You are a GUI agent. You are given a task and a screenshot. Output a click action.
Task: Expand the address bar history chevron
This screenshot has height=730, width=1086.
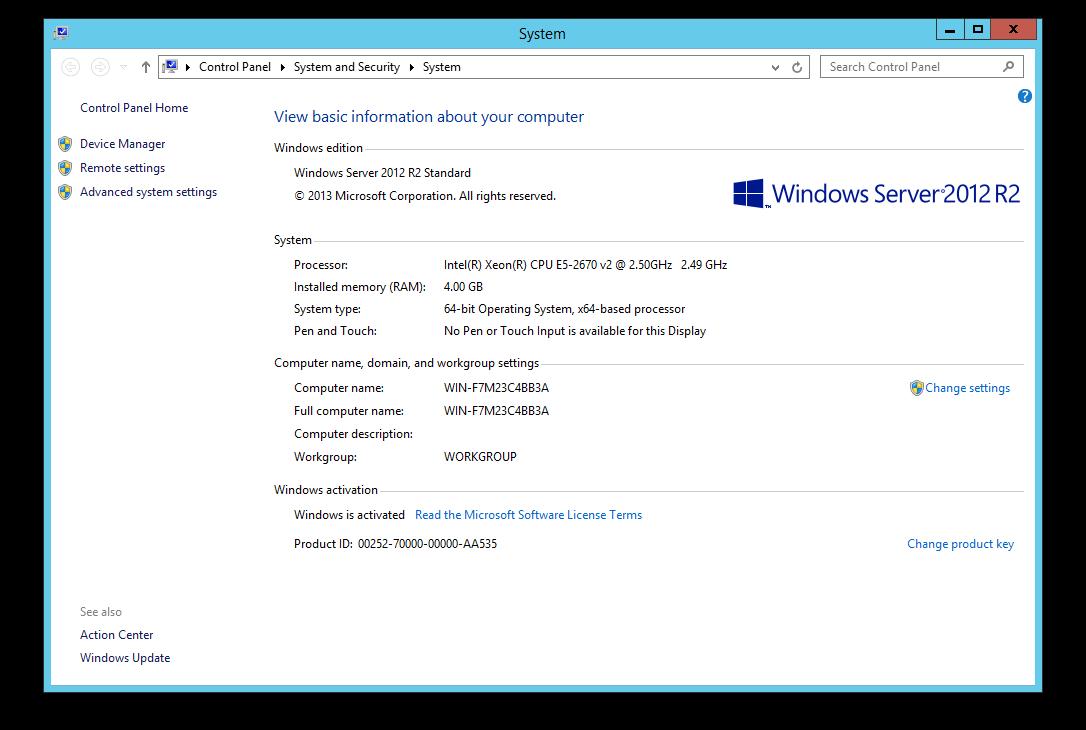coord(775,67)
